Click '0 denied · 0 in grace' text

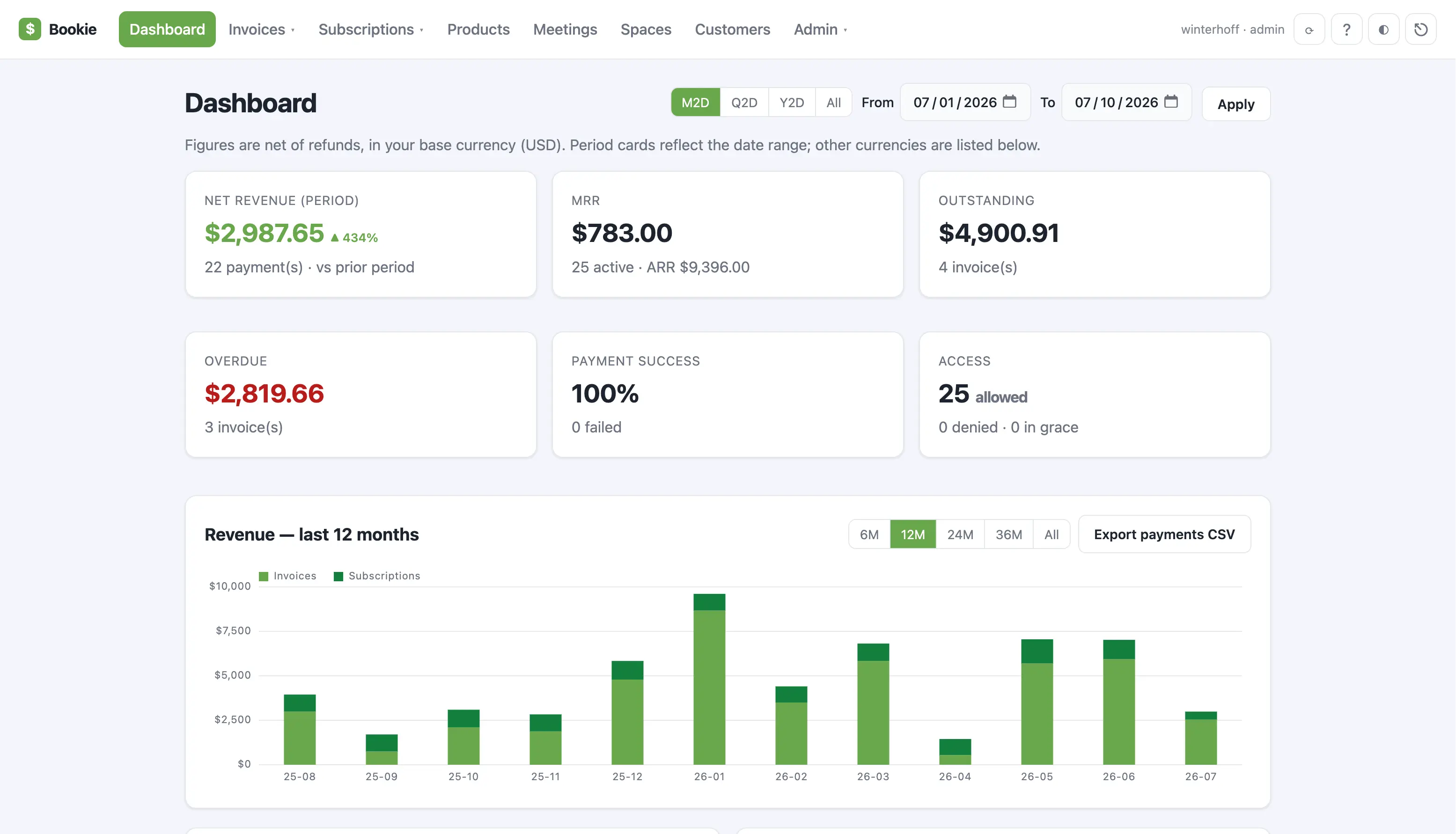[1008, 427]
